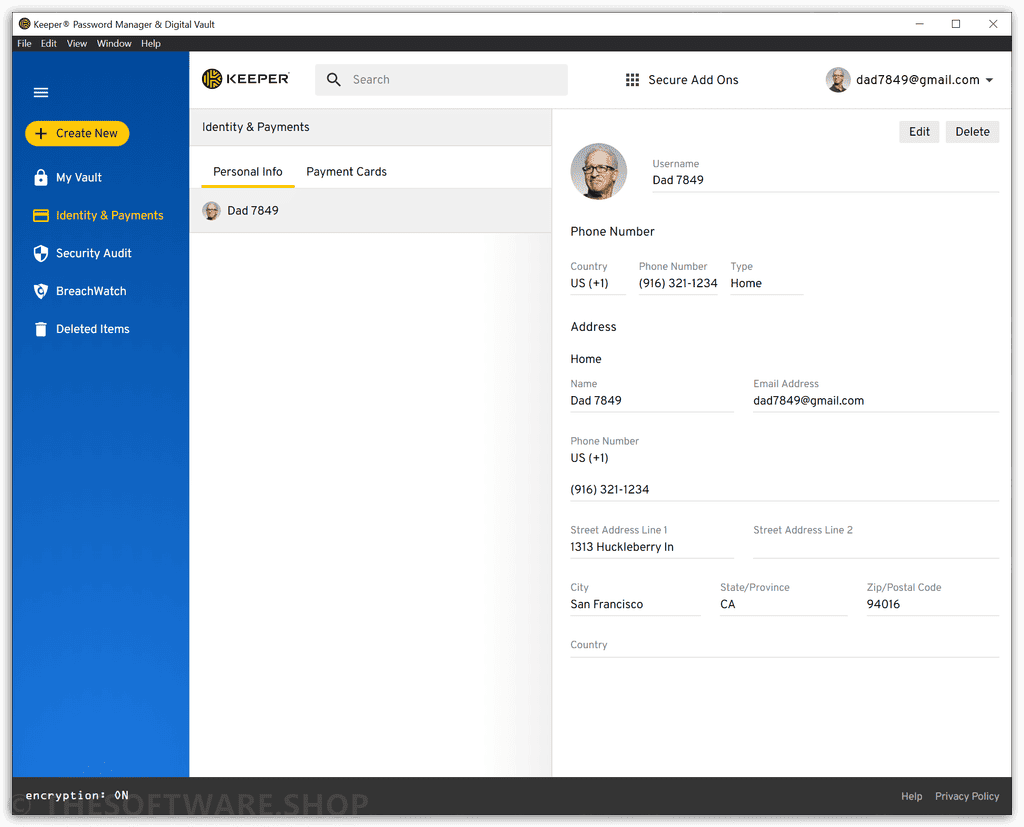Click the Secure Add Ons label
The height and width of the screenshot is (827, 1024).
pyautogui.click(x=693, y=80)
